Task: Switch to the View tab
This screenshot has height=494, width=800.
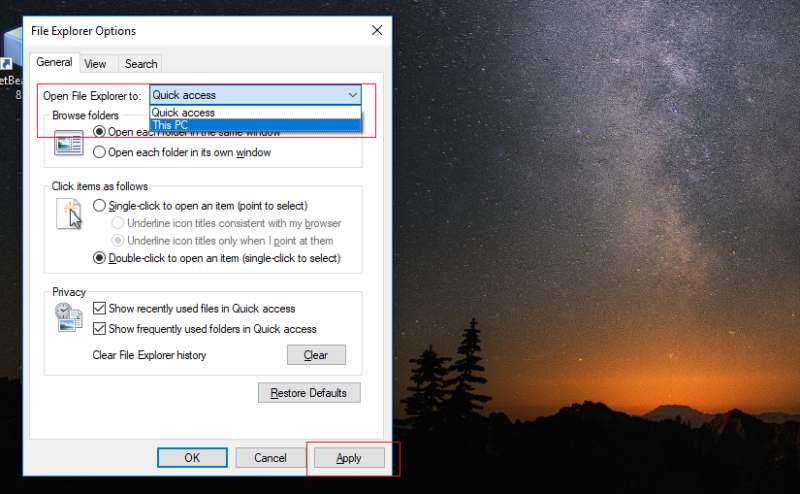Action: click(95, 64)
